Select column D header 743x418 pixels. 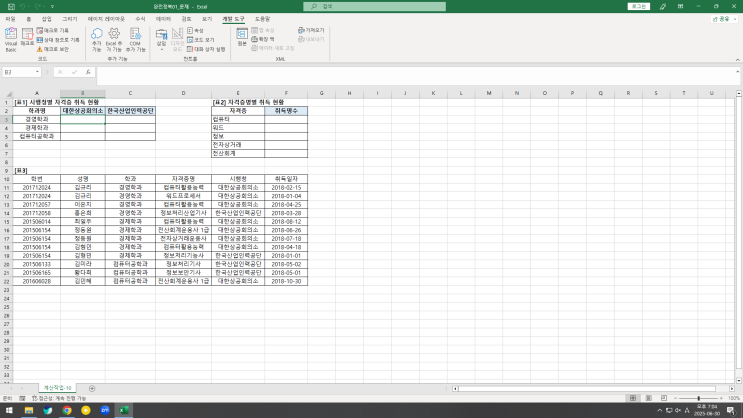point(183,93)
